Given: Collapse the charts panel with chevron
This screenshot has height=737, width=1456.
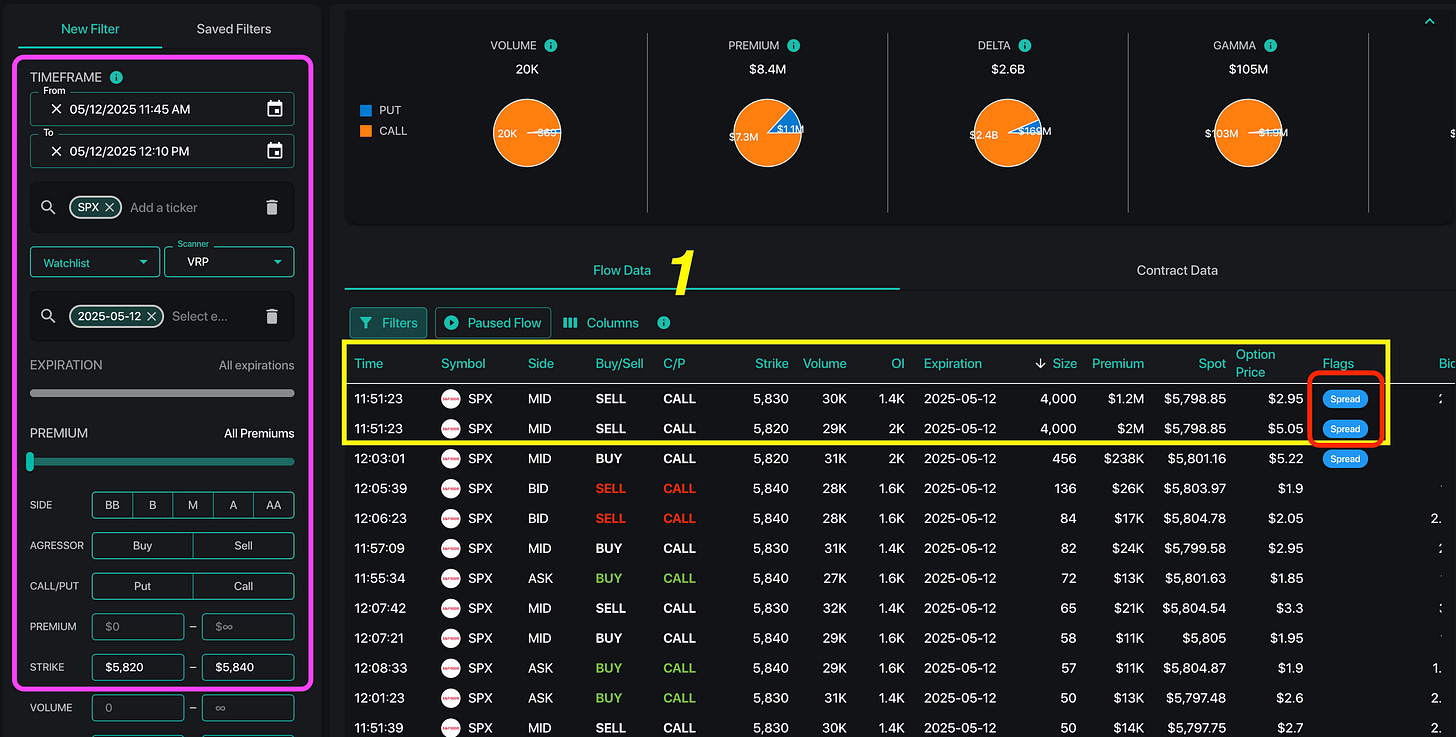Looking at the screenshot, I should tap(1428, 21).
